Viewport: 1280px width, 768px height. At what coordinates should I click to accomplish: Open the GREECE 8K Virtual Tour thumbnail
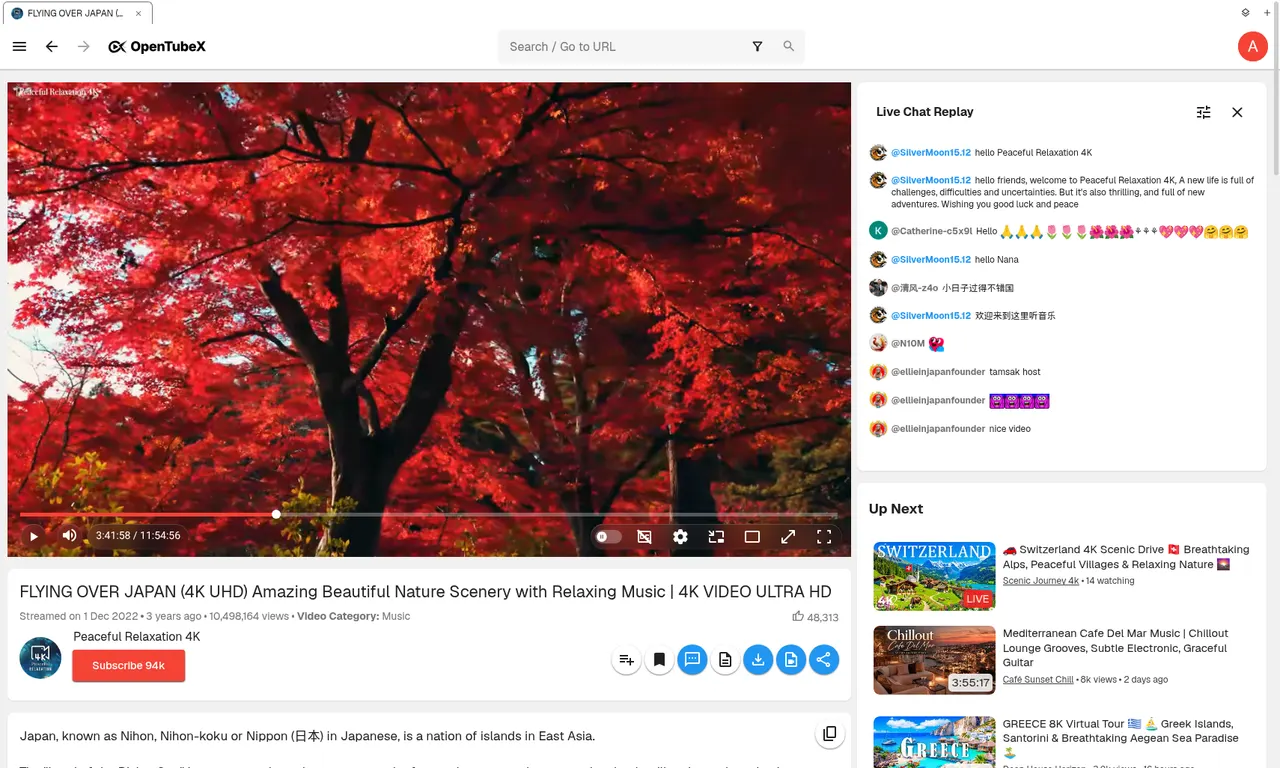pos(934,742)
